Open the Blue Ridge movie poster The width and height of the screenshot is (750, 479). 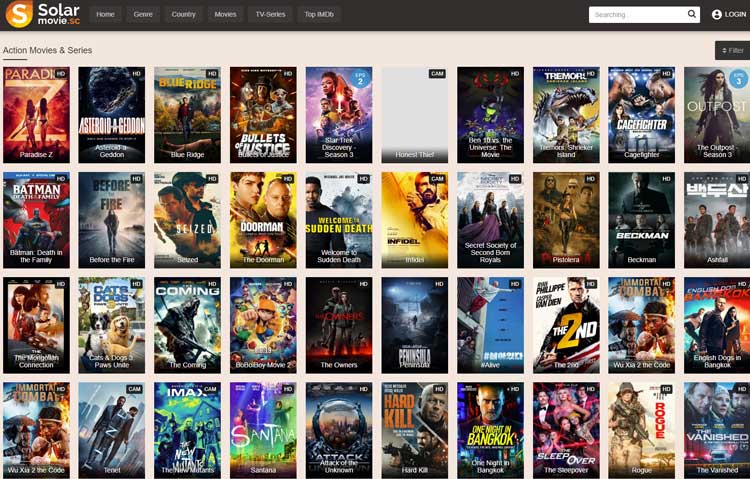pos(188,115)
